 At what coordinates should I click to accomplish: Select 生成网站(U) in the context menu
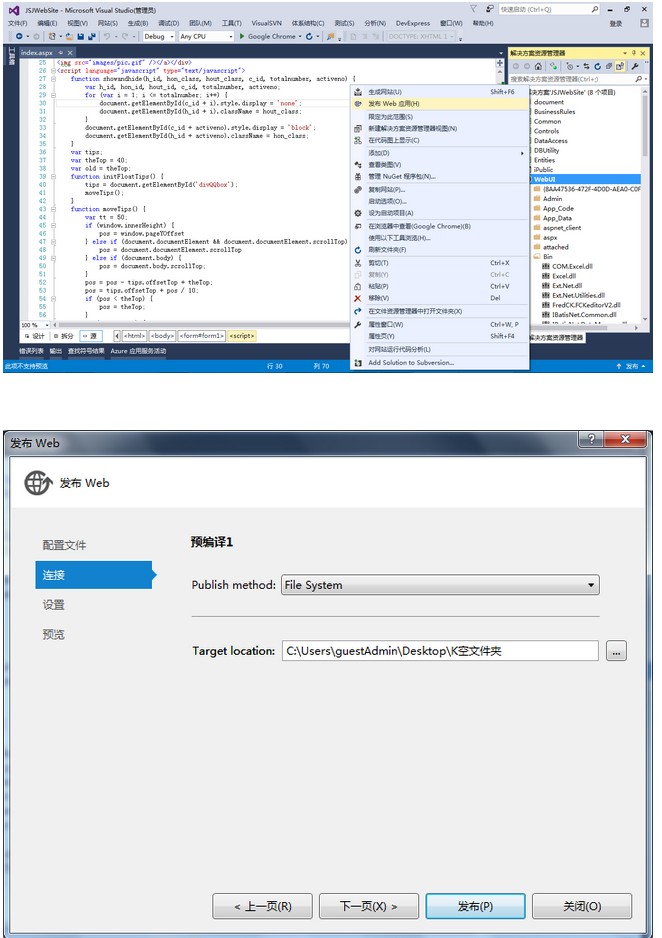[x=440, y=92]
